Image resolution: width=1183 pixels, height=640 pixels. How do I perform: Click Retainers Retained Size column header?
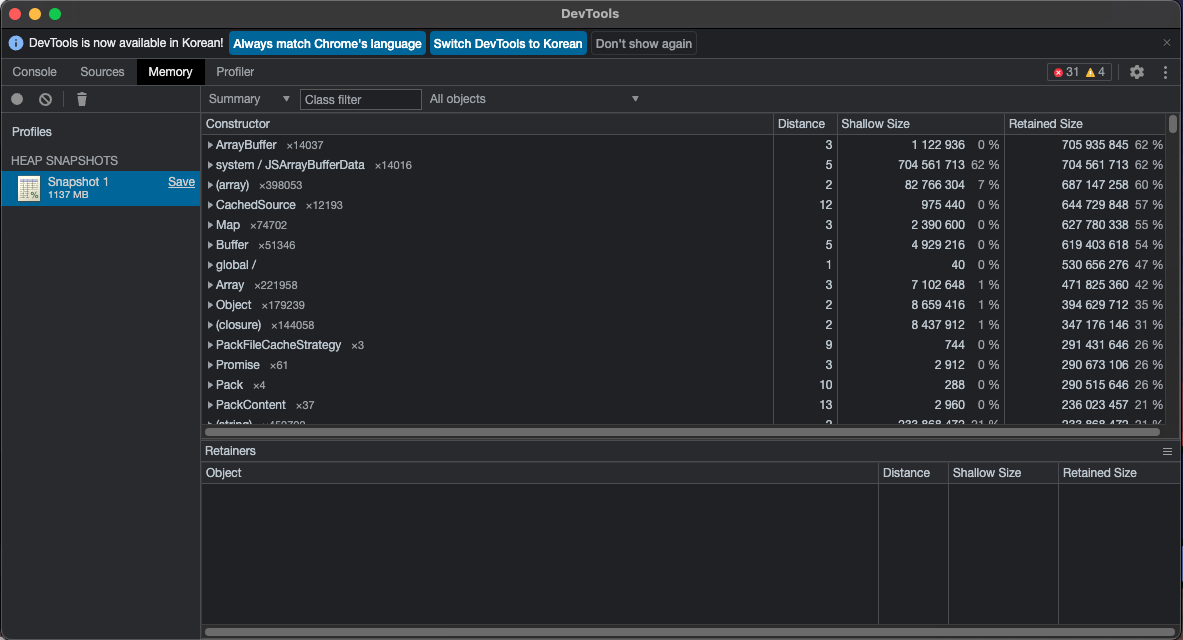tap(1119, 472)
